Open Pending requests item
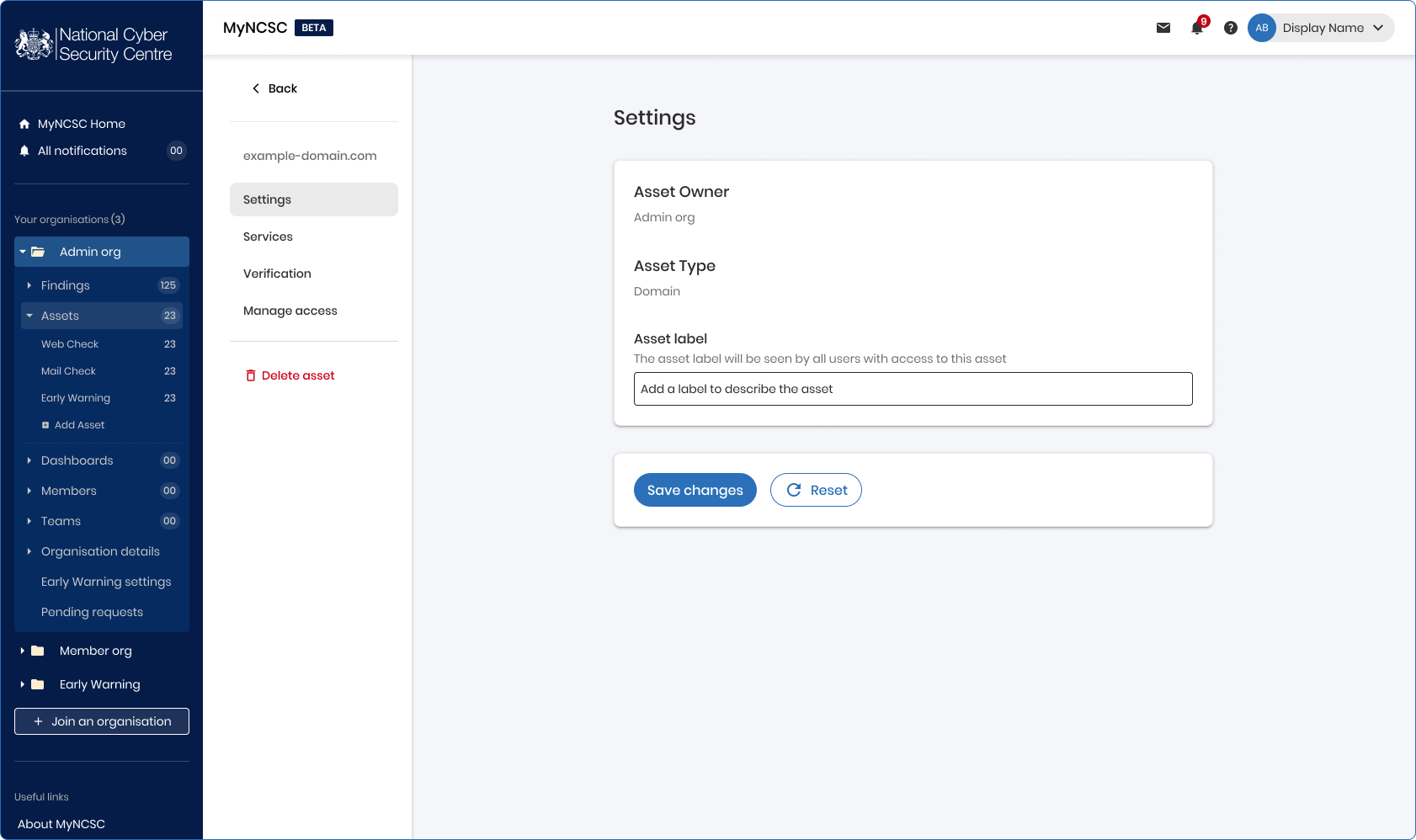Screen dimensions: 1416x840 pyautogui.click(x=92, y=612)
